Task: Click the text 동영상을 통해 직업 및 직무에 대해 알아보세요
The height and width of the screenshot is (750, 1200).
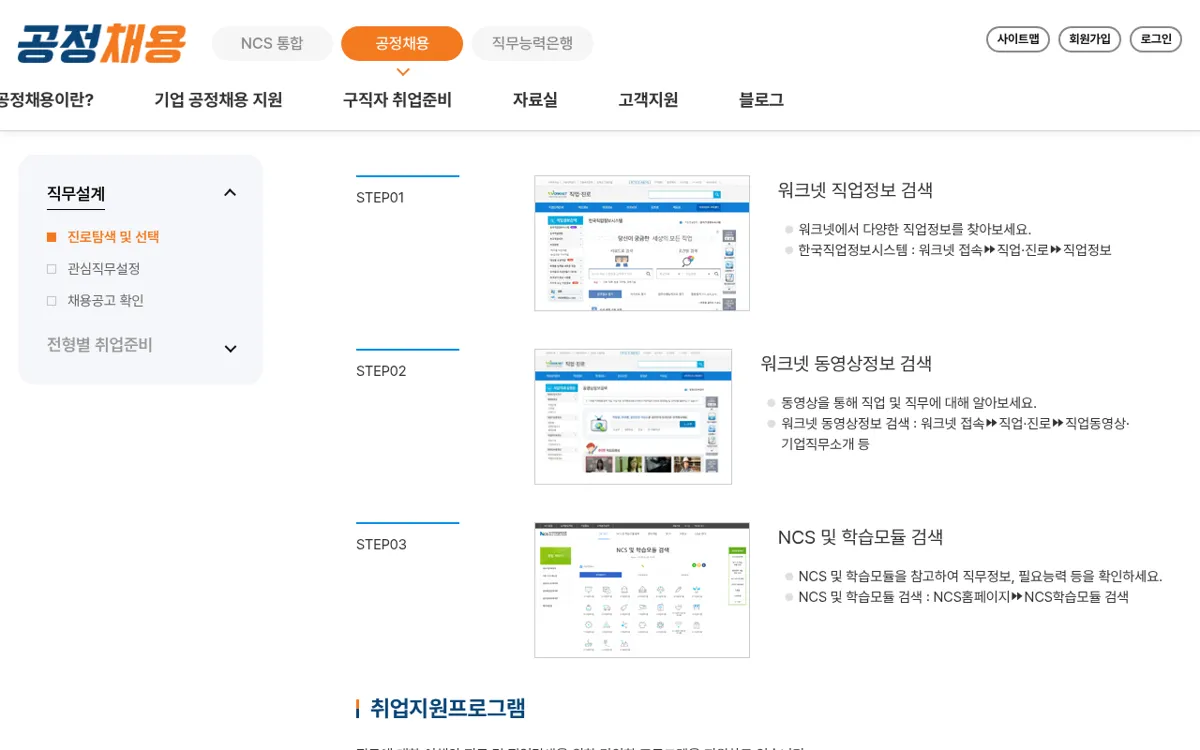Action: [x=909, y=403]
